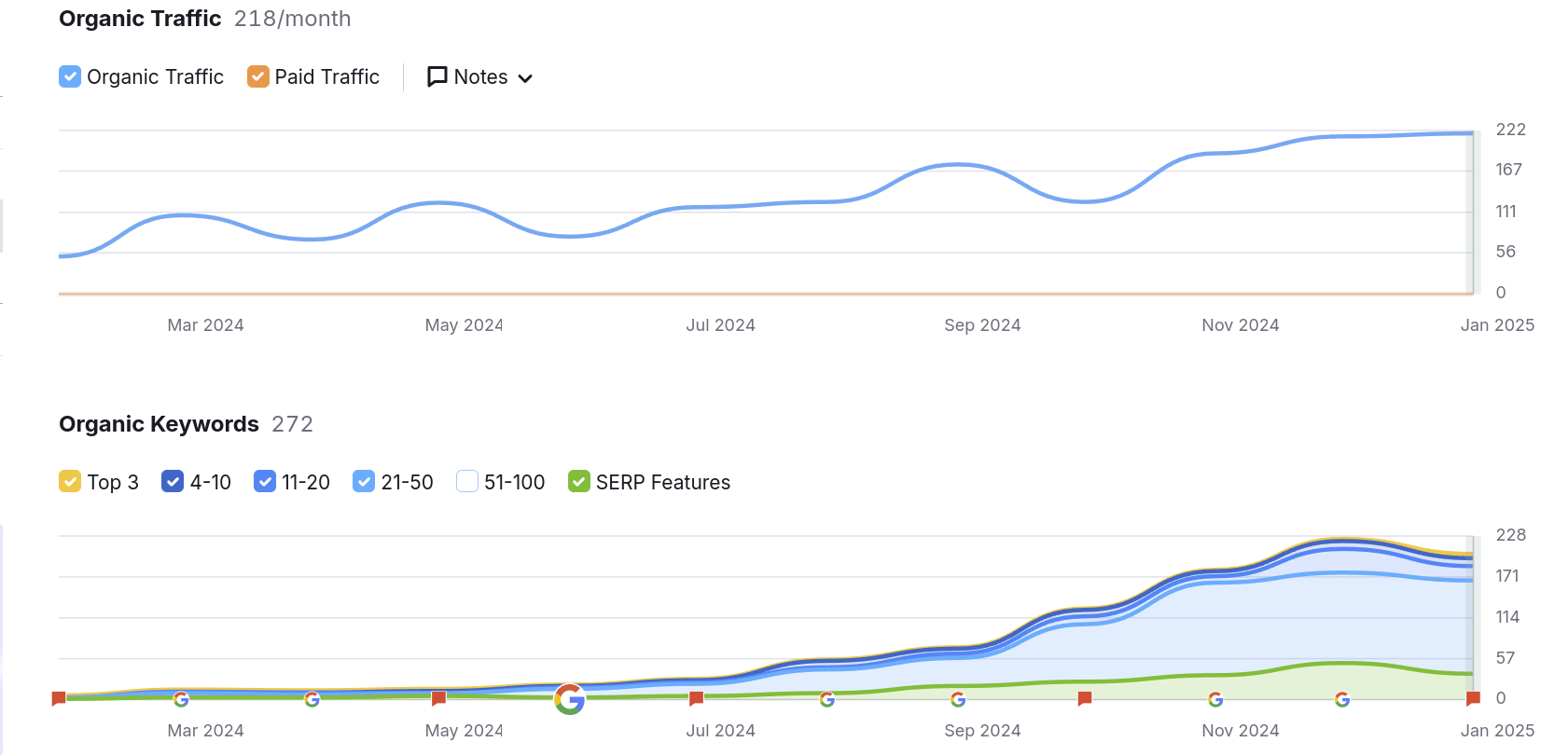Click the 222 axis value on traffic chart

[1510, 130]
